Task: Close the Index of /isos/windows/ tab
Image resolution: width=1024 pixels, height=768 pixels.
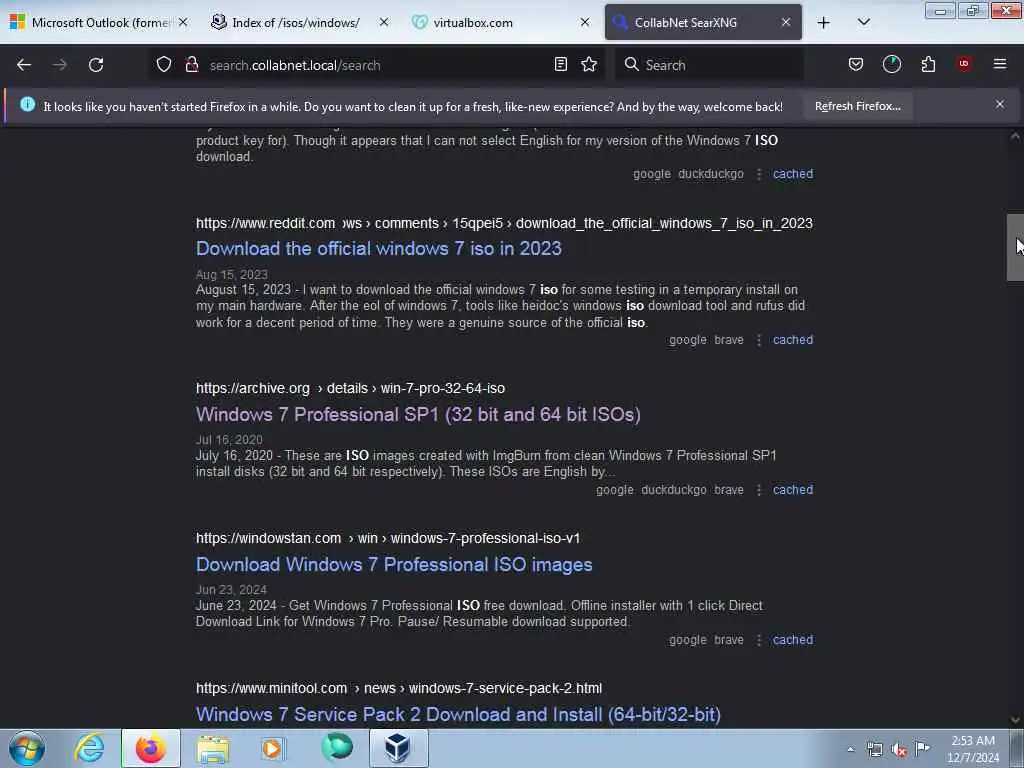Action: tap(384, 23)
